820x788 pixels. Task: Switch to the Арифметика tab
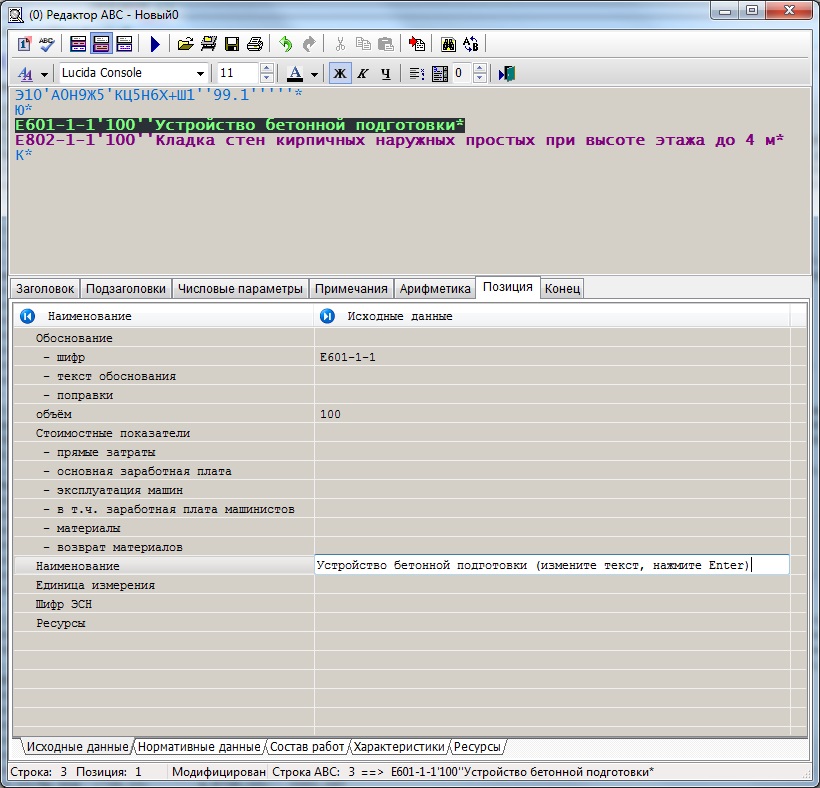(x=435, y=288)
